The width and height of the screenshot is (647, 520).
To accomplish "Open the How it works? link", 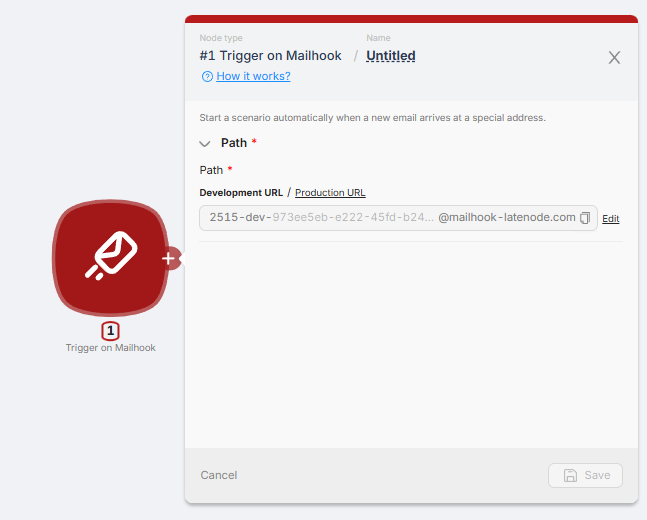I will tap(253, 76).
